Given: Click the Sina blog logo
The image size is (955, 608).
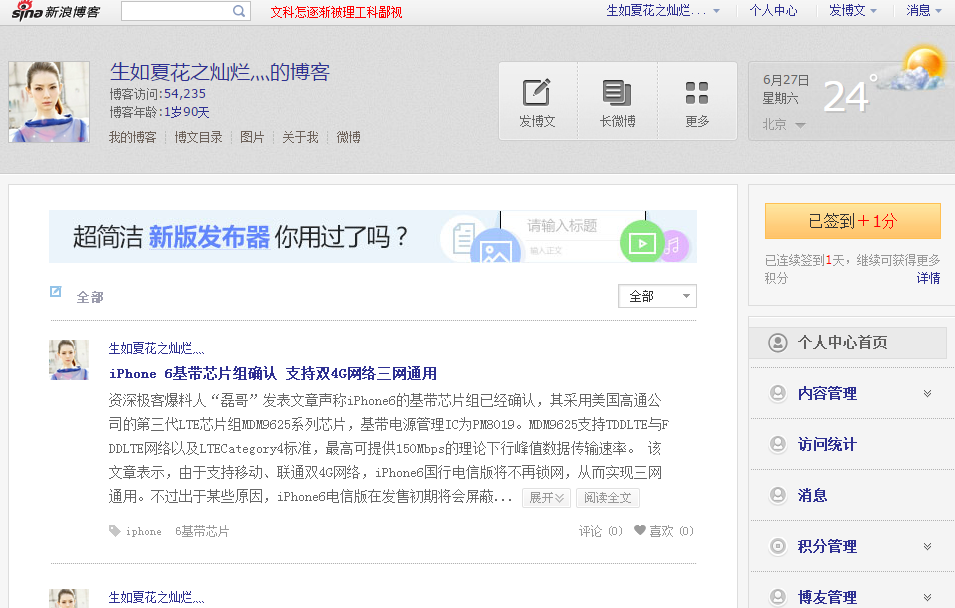Looking at the screenshot, I should [x=55, y=11].
